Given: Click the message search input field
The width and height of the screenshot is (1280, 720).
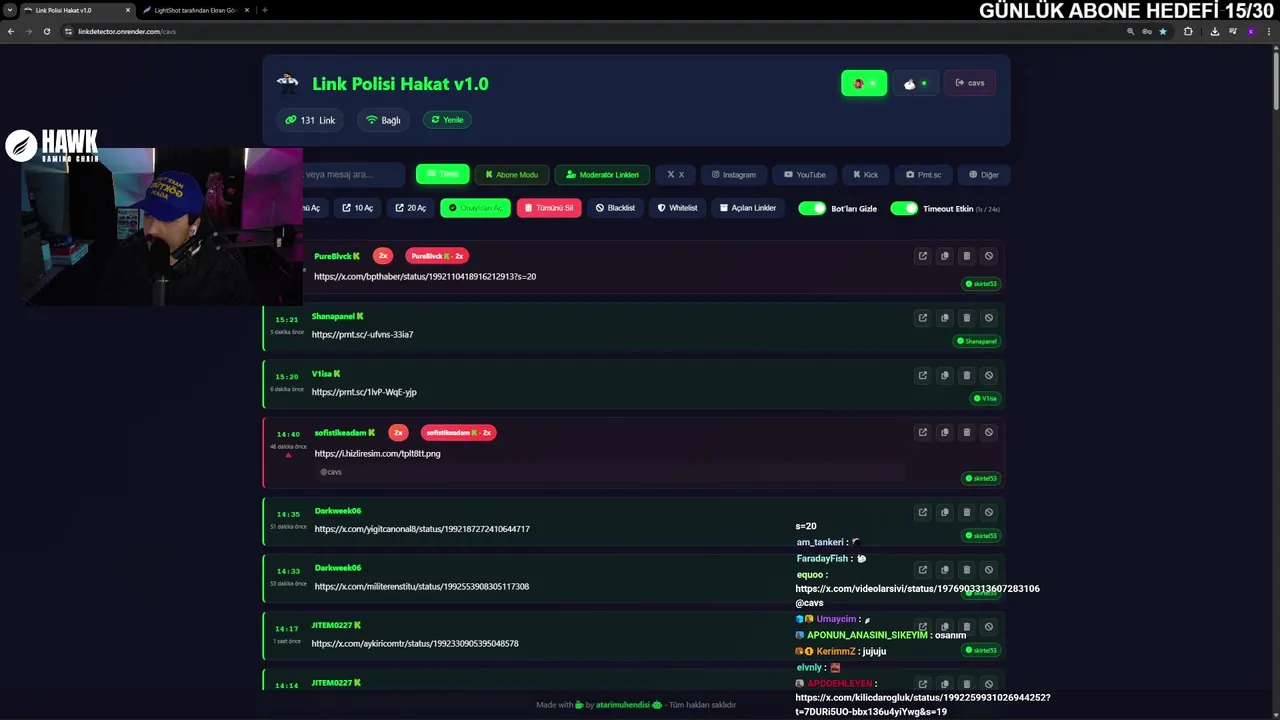Looking at the screenshot, I should pyautogui.click(x=353, y=174).
